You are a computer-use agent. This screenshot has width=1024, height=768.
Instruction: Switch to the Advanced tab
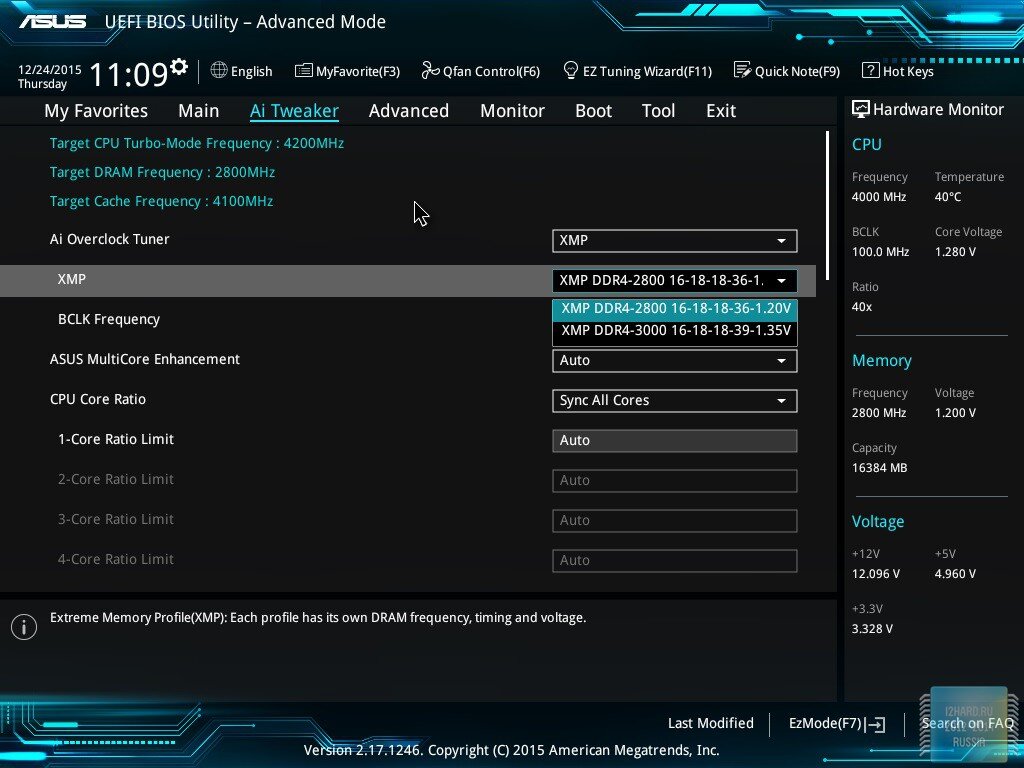coord(408,110)
